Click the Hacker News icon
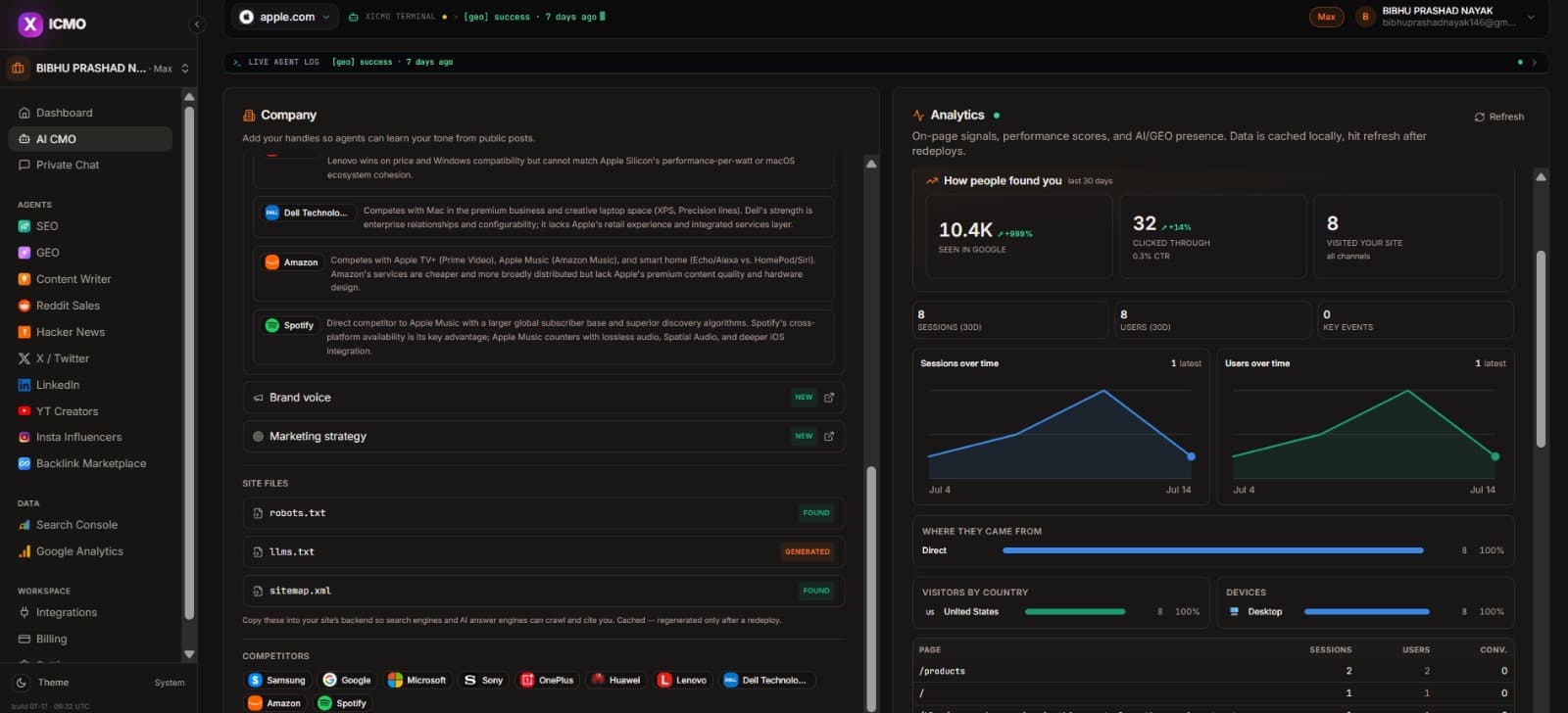This screenshot has height=713, width=1568. [24, 332]
